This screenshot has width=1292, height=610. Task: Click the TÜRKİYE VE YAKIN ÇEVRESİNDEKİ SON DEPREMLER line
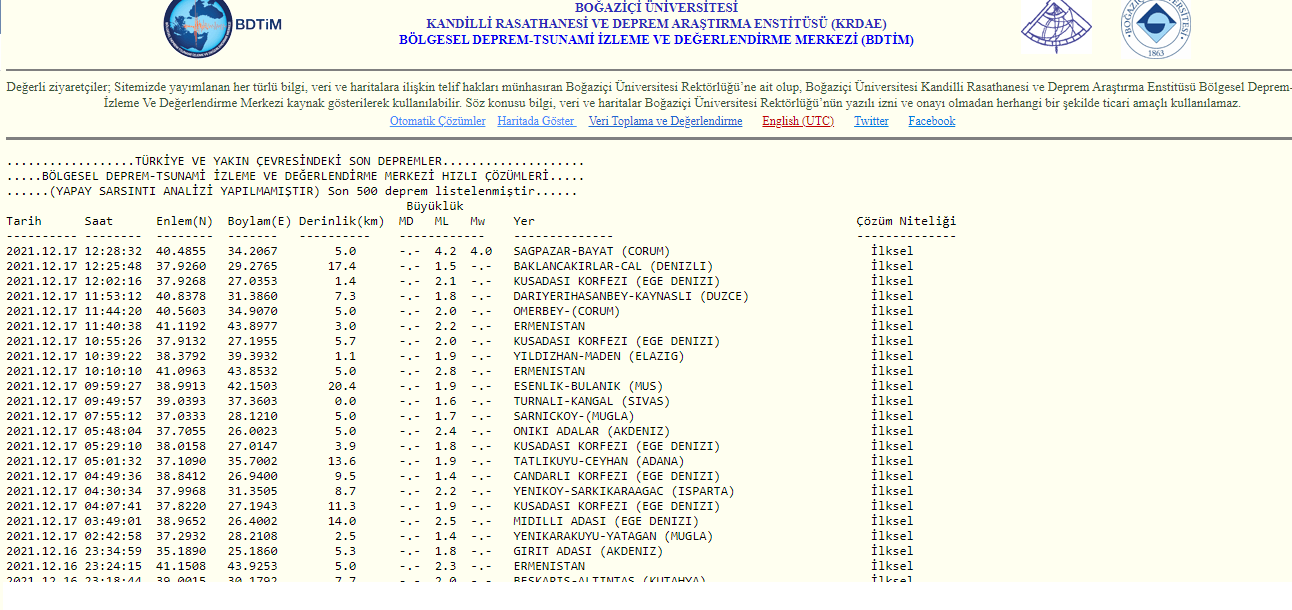tap(295, 161)
